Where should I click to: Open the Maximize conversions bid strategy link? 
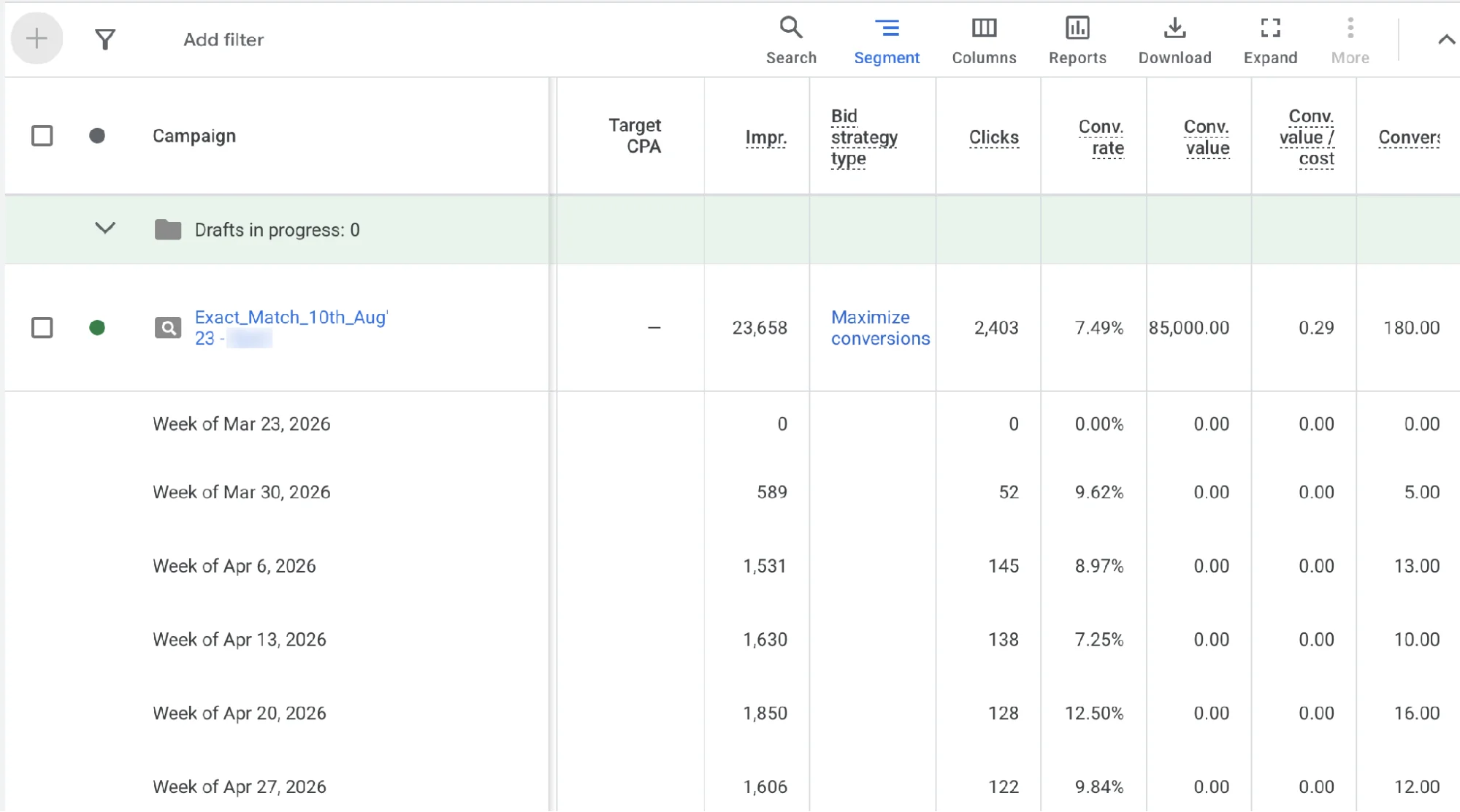[x=880, y=328]
